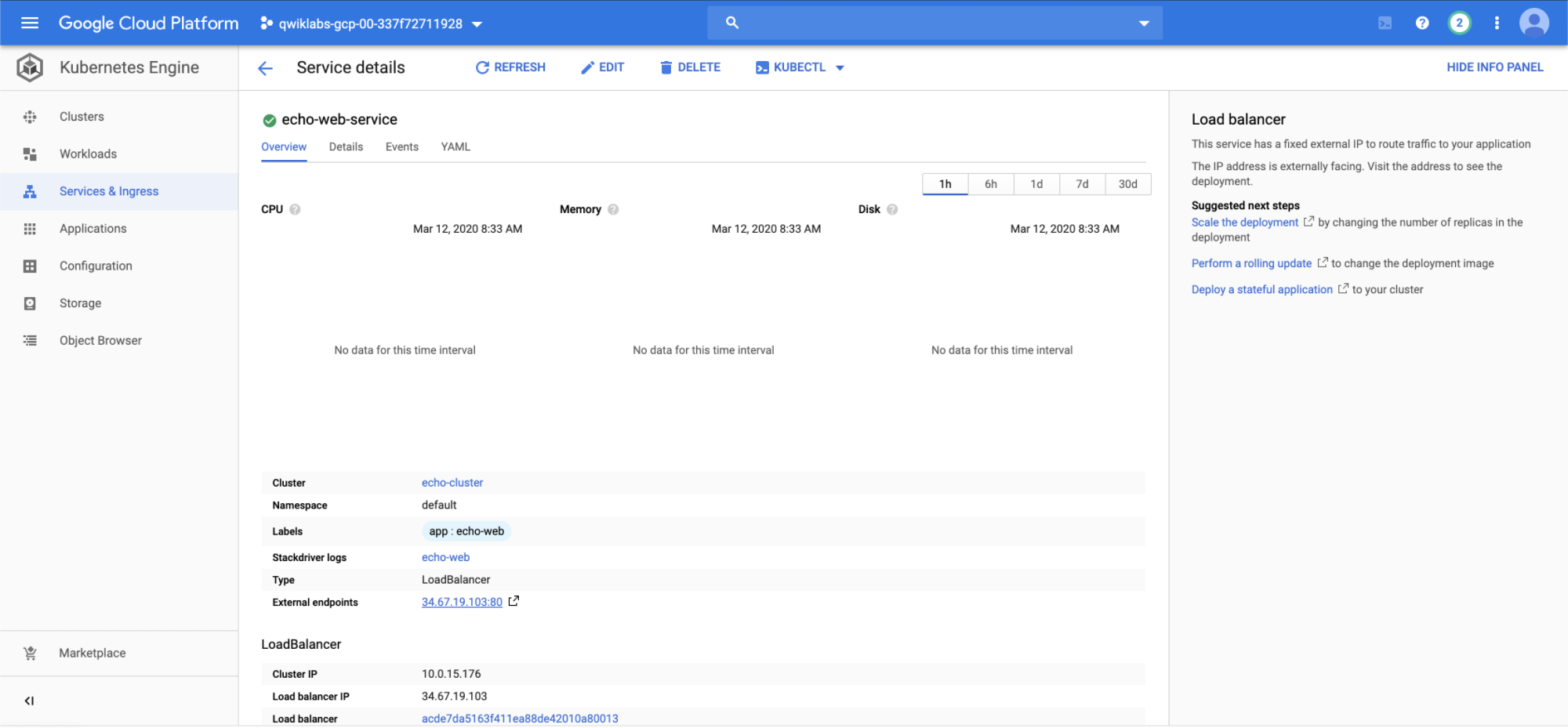This screenshot has width=1568, height=728.
Task: Click the CPU help info icon
Action: point(295,209)
